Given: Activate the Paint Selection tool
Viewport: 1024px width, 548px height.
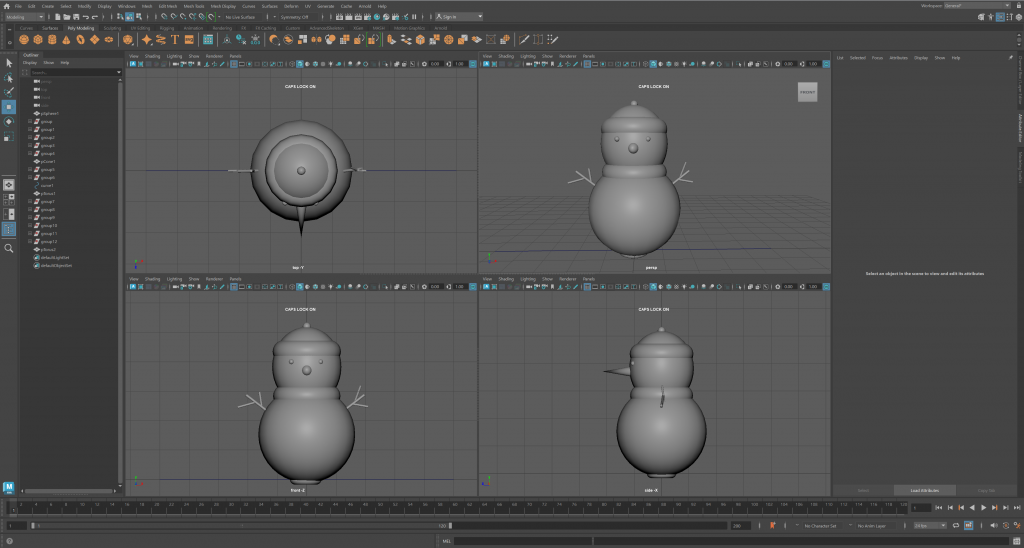Looking at the screenshot, I should (9, 91).
